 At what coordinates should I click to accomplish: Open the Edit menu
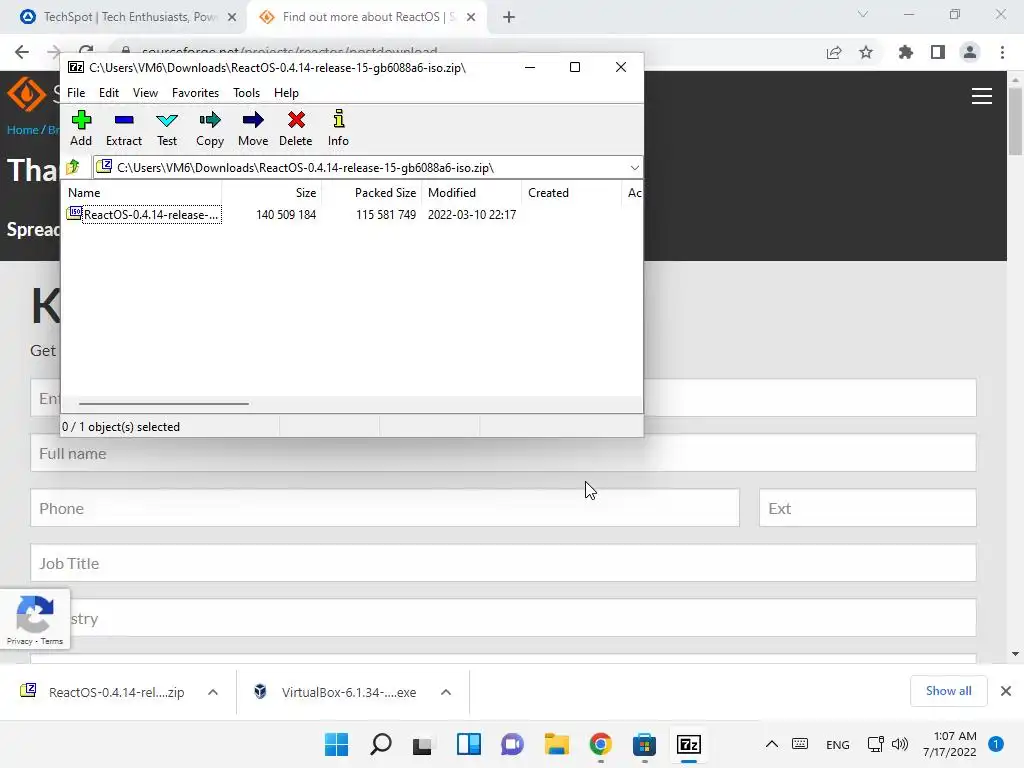click(x=108, y=93)
